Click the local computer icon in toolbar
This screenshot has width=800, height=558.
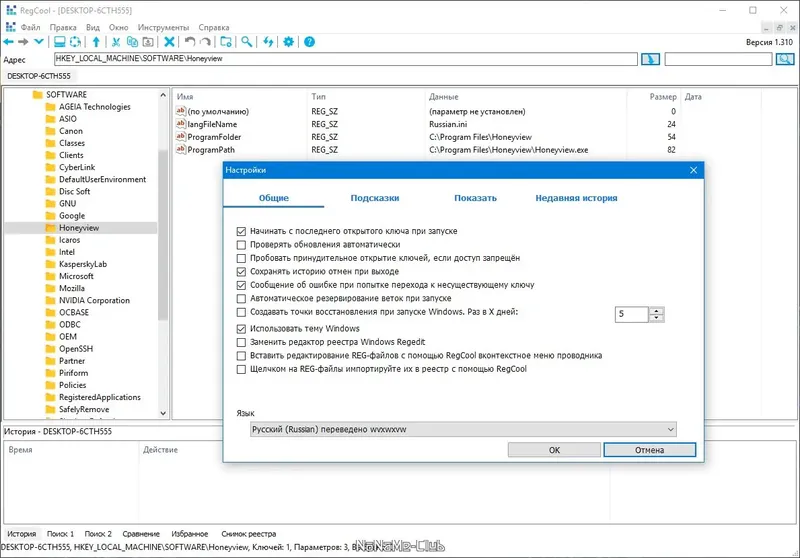(x=60, y=42)
